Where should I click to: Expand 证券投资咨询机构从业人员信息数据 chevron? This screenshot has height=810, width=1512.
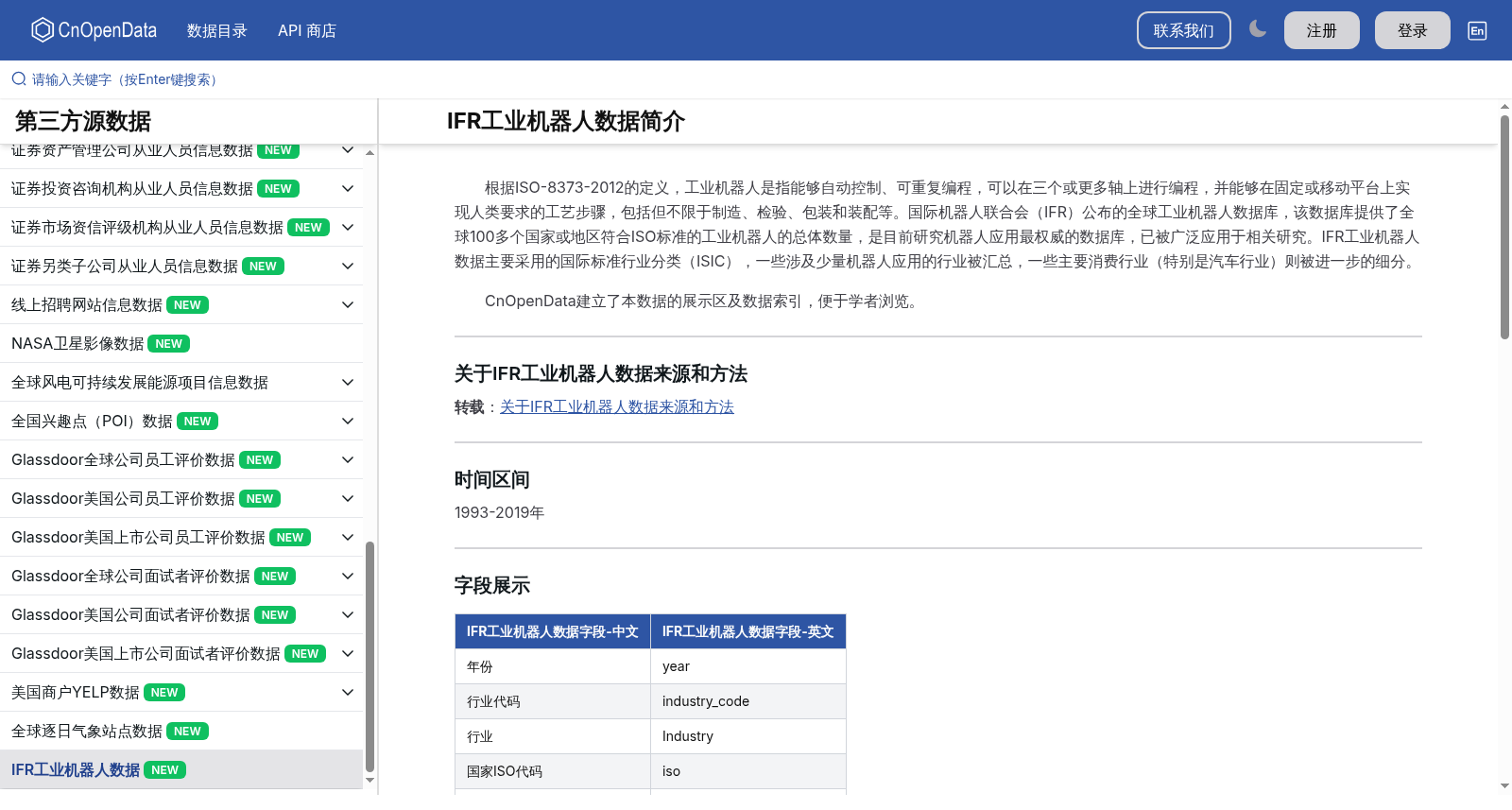[348, 188]
